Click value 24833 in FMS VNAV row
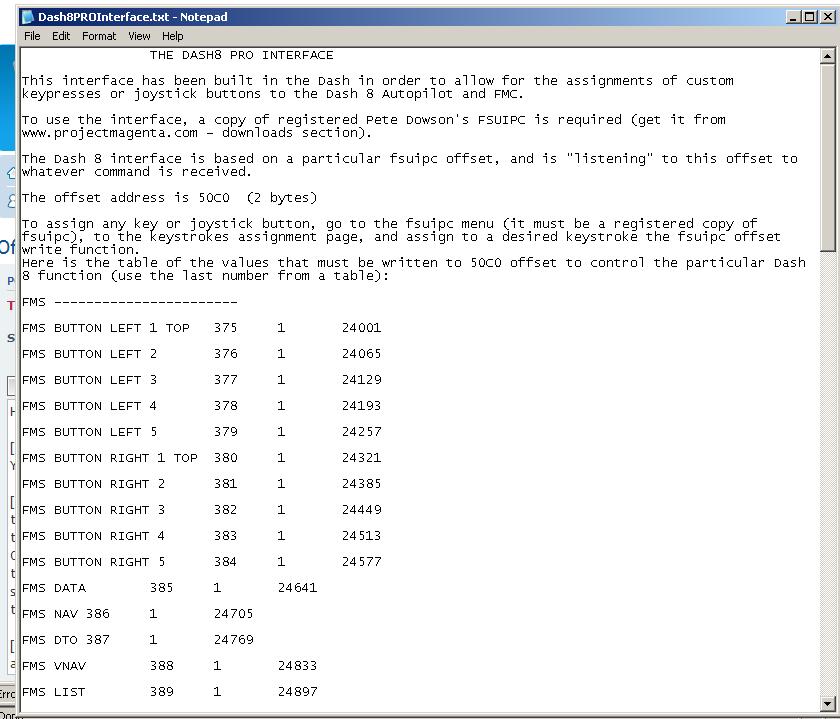The height and width of the screenshot is (719, 840). point(297,666)
